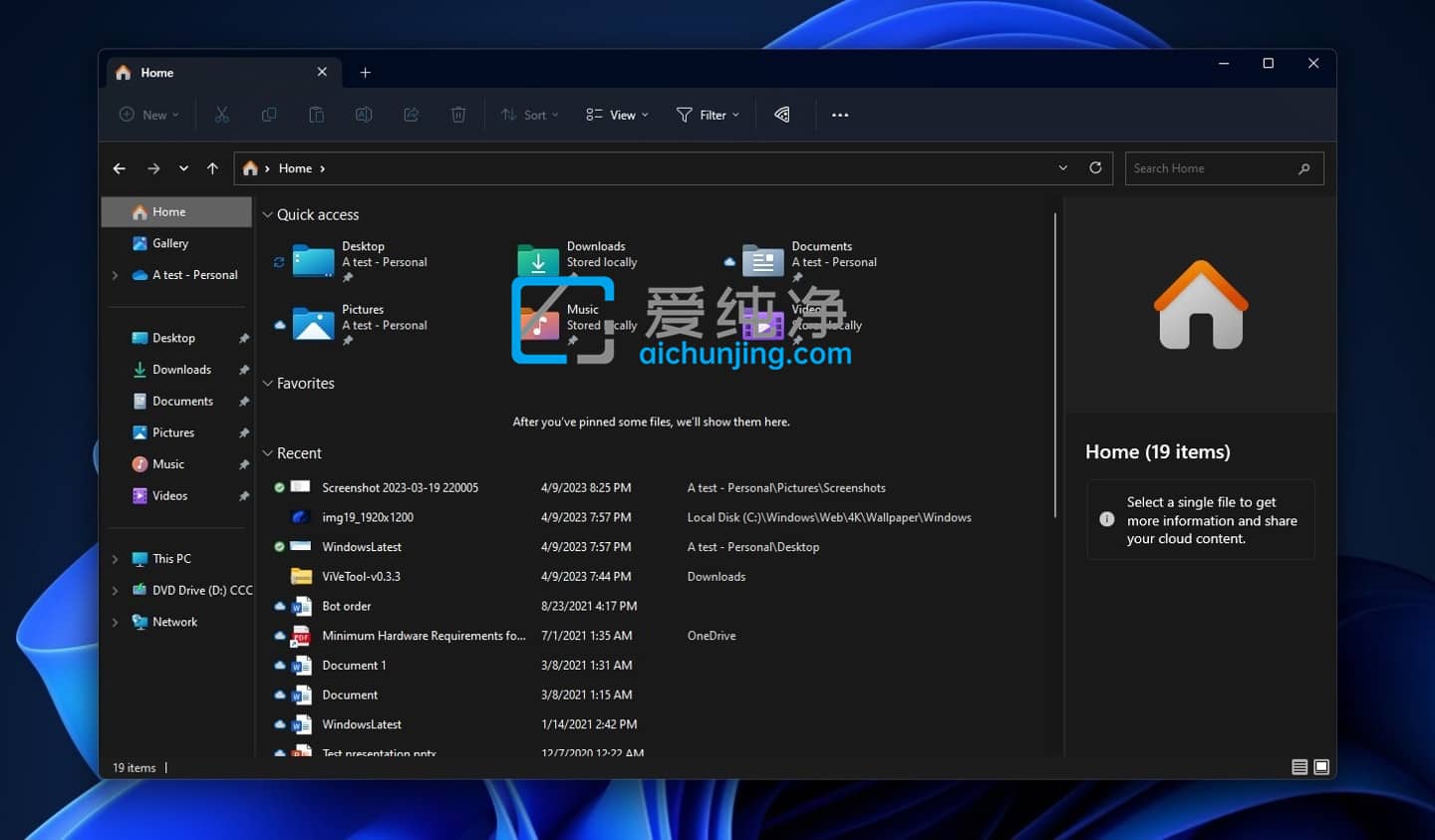Refresh the Home folder view
This screenshot has width=1435, height=840.
[x=1095, y=167]
